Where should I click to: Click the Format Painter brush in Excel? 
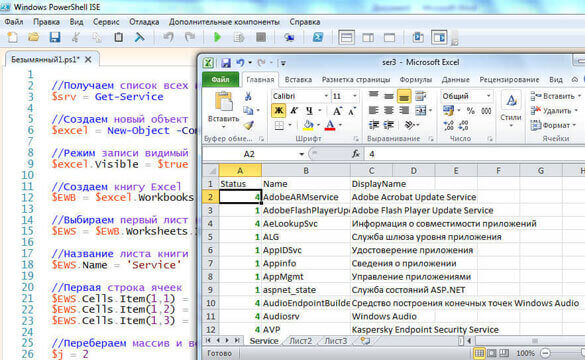(x=248, y=125)
